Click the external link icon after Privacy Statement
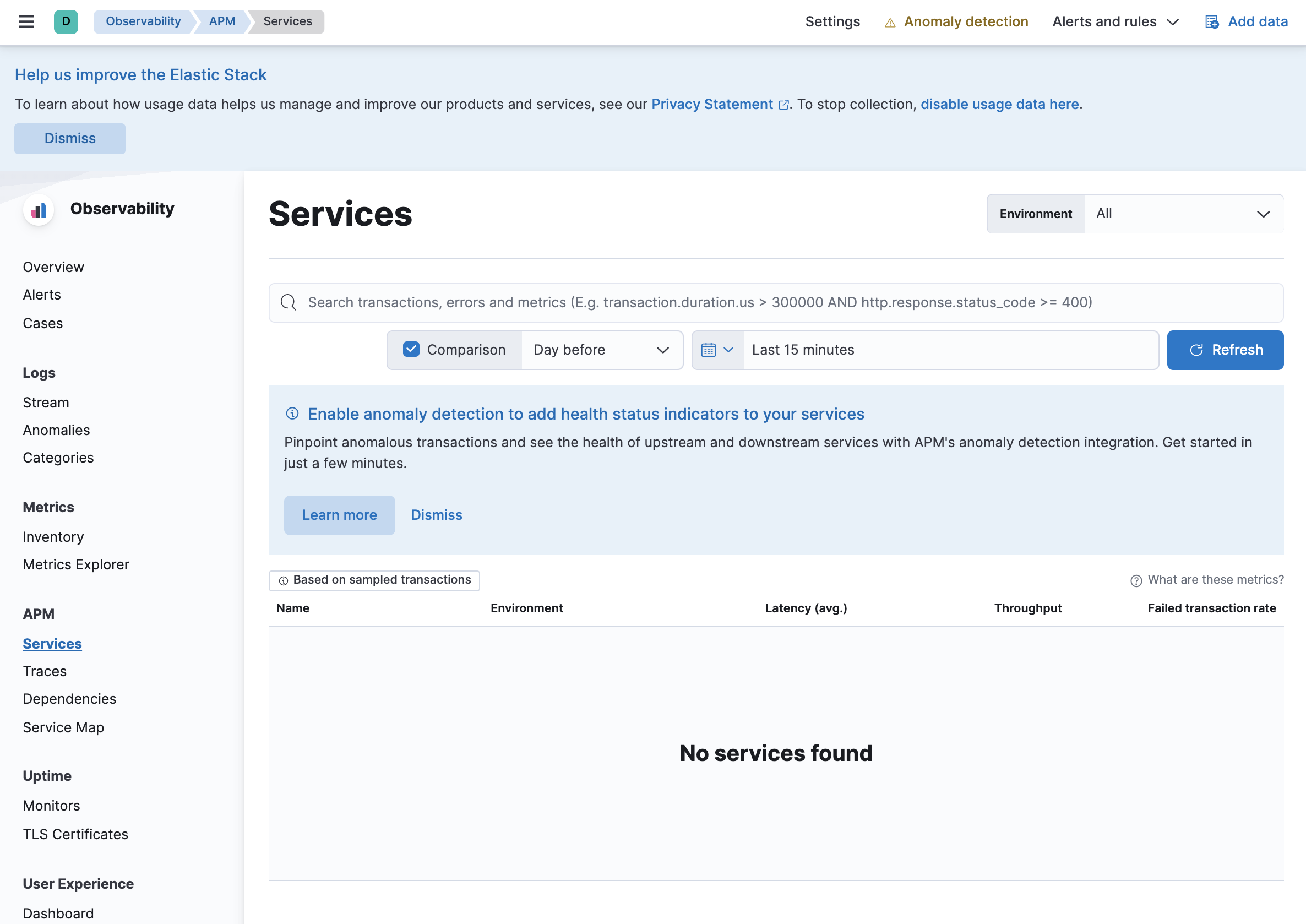 (x=783, y=105)
